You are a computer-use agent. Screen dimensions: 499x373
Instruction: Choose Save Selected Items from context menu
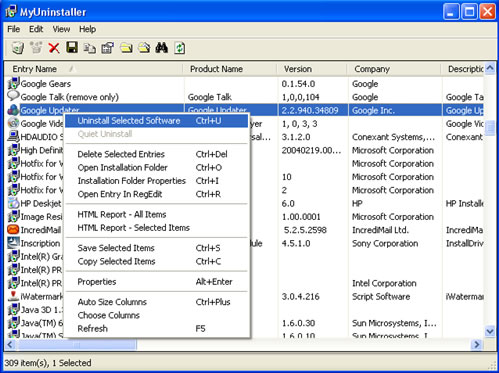pyautogui.click(x=157, y=248)
